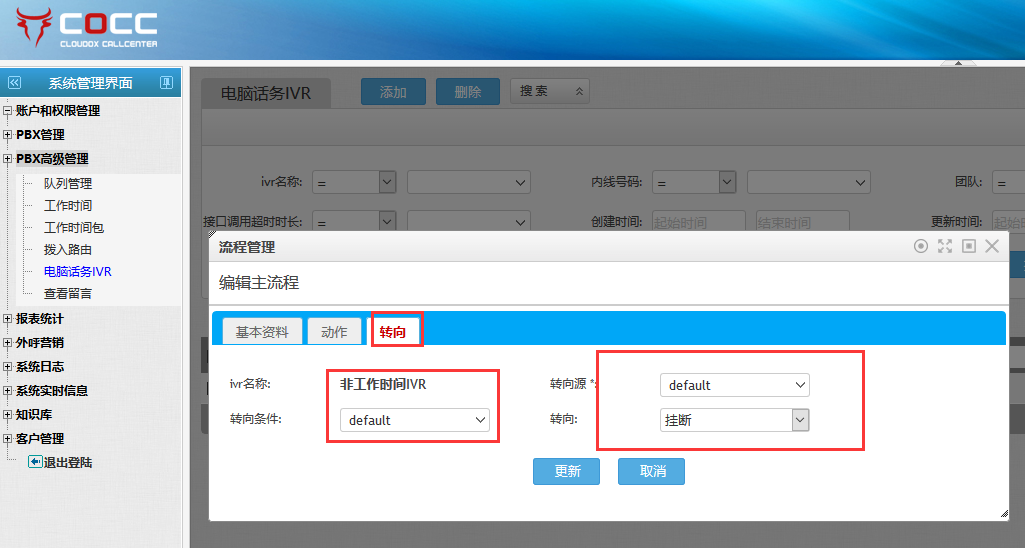Open 队列管理 in the sidebar tree
The height and width of the screenshot is (548, 1025).
click(68, 184)
